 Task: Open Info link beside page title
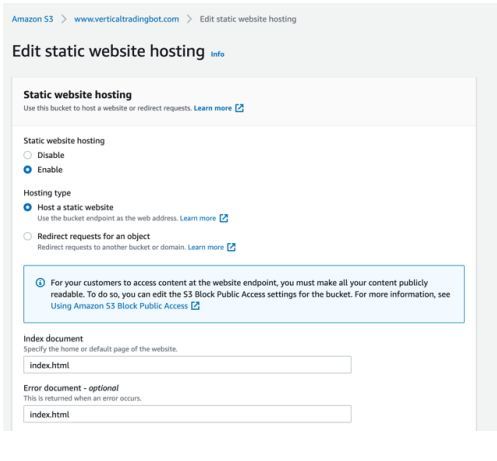point(217,54)
